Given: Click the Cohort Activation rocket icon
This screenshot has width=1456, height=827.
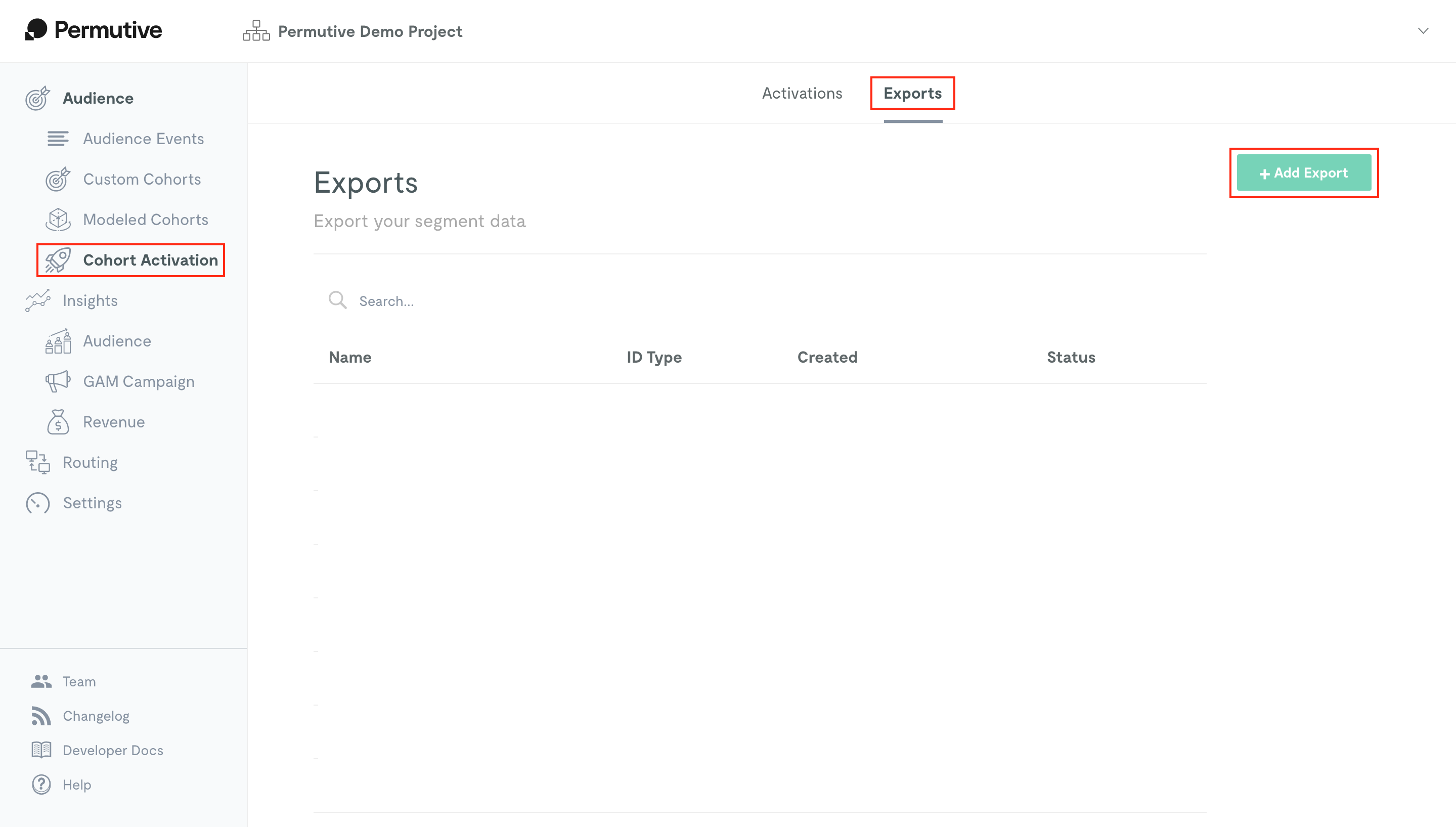Looking at the screenshot, I should [58, 260].
